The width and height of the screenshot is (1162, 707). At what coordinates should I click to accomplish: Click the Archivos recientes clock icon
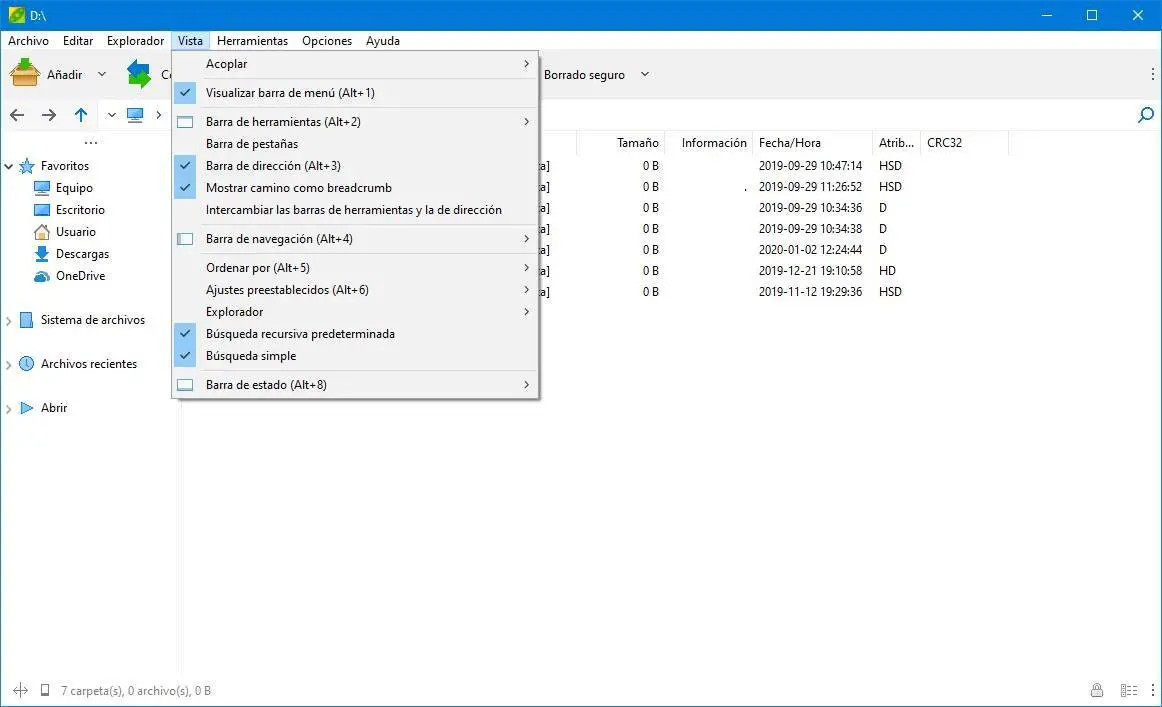[27, 364]
